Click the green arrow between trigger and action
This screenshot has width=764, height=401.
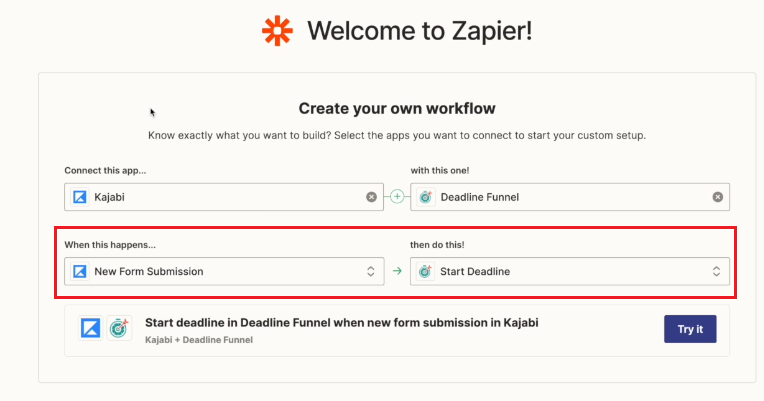click(397, 271)
